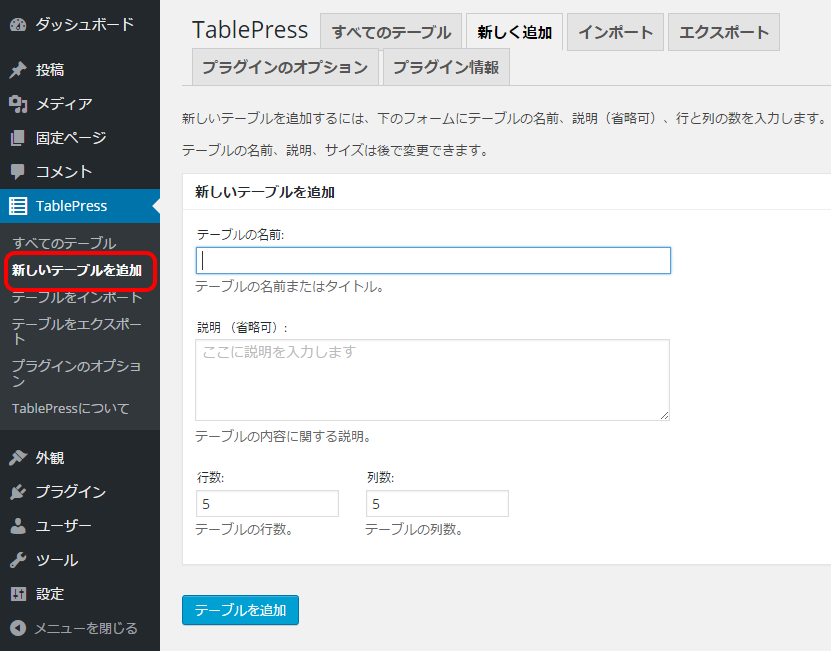This screenshot has height=651, width=831.
Task: Click the テーブルを追加 button
Action: point(241,610)
